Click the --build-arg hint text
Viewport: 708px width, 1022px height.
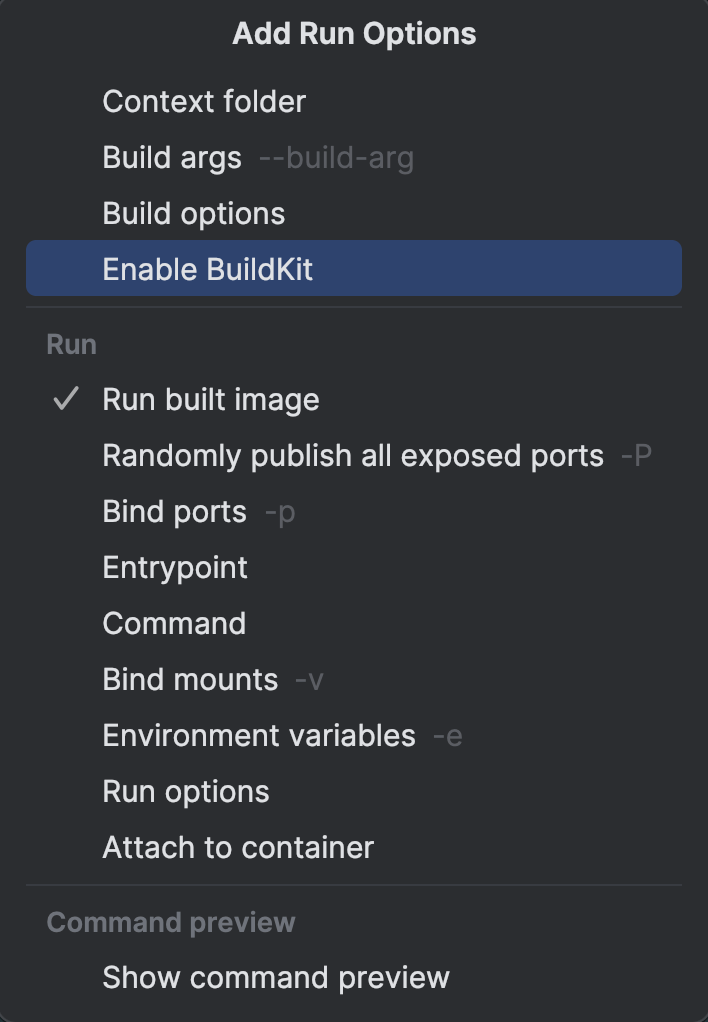pos(336,158)
